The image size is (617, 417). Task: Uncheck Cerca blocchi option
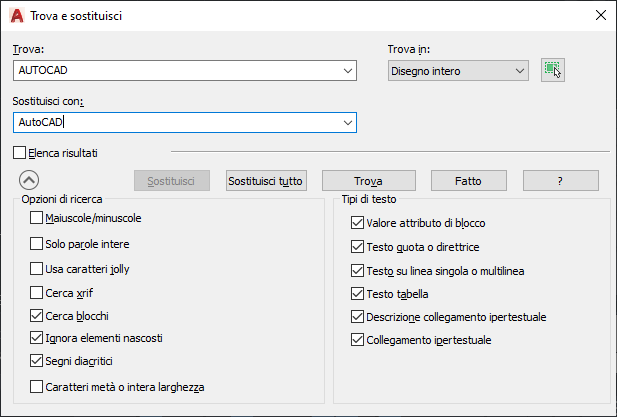click(x=37, y=314)
